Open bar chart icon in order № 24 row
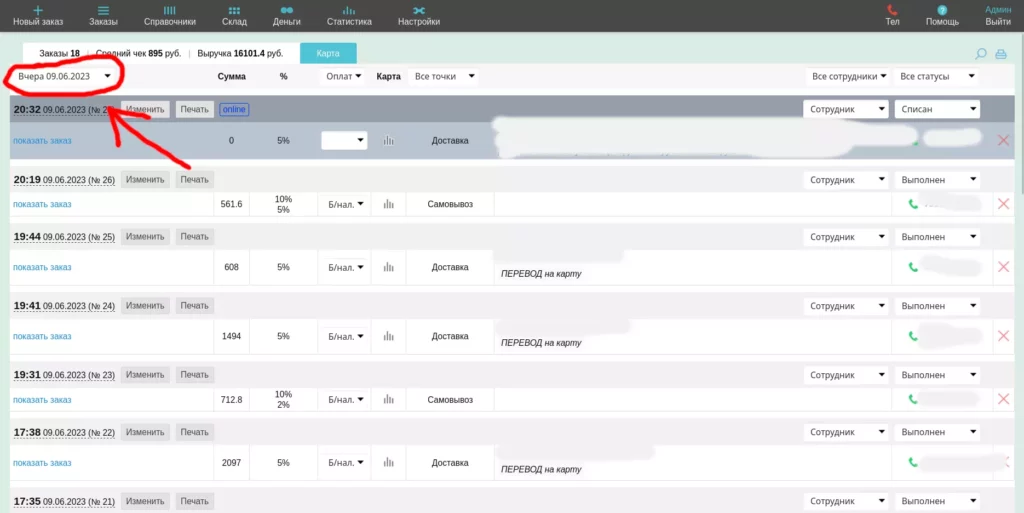The height and width of the screenshot is (513, 1024). click(x=389, y=336)
